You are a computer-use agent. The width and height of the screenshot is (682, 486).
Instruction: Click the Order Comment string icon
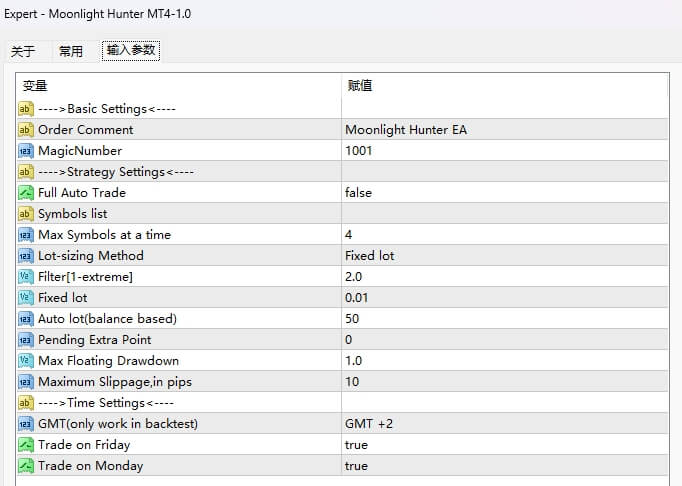[x=26, y=130]
